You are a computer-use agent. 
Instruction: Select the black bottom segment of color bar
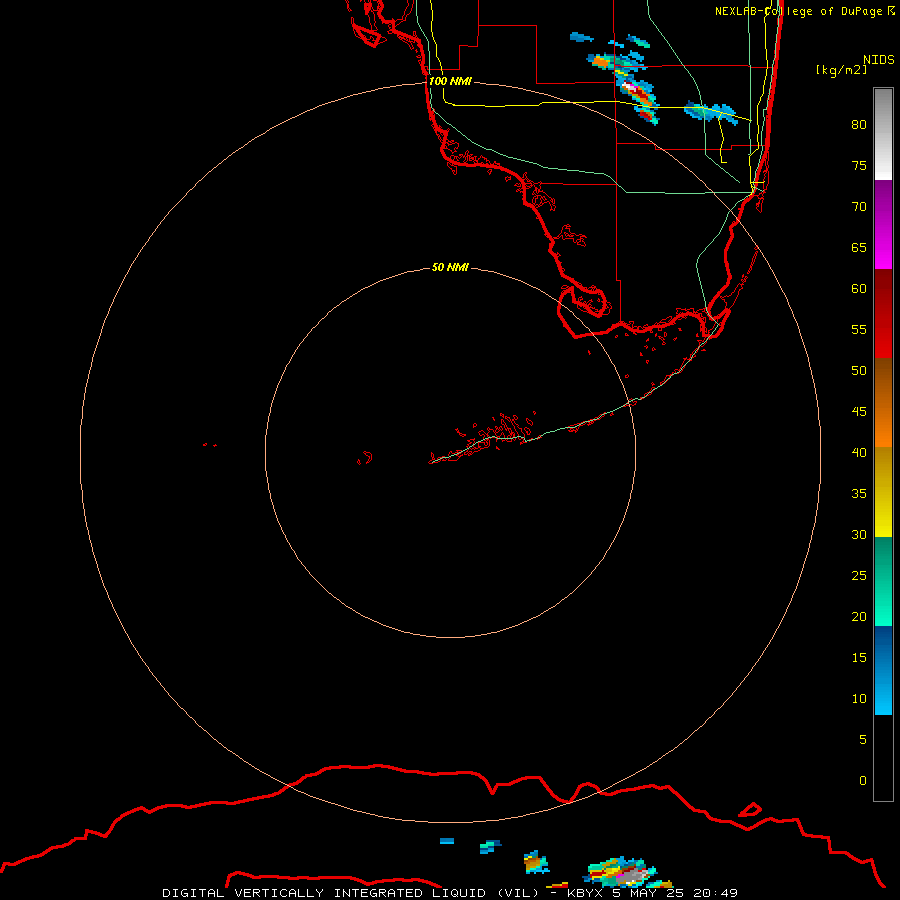(x=883, y=758)
